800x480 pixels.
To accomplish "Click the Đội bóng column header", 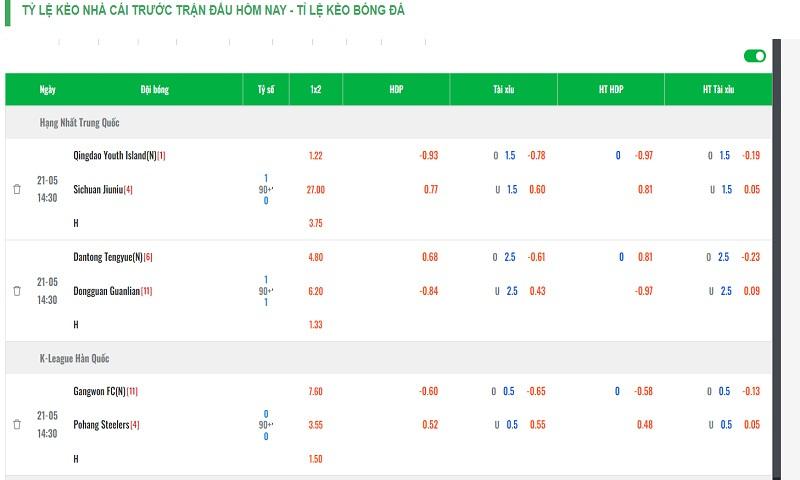I will [154, 90].
